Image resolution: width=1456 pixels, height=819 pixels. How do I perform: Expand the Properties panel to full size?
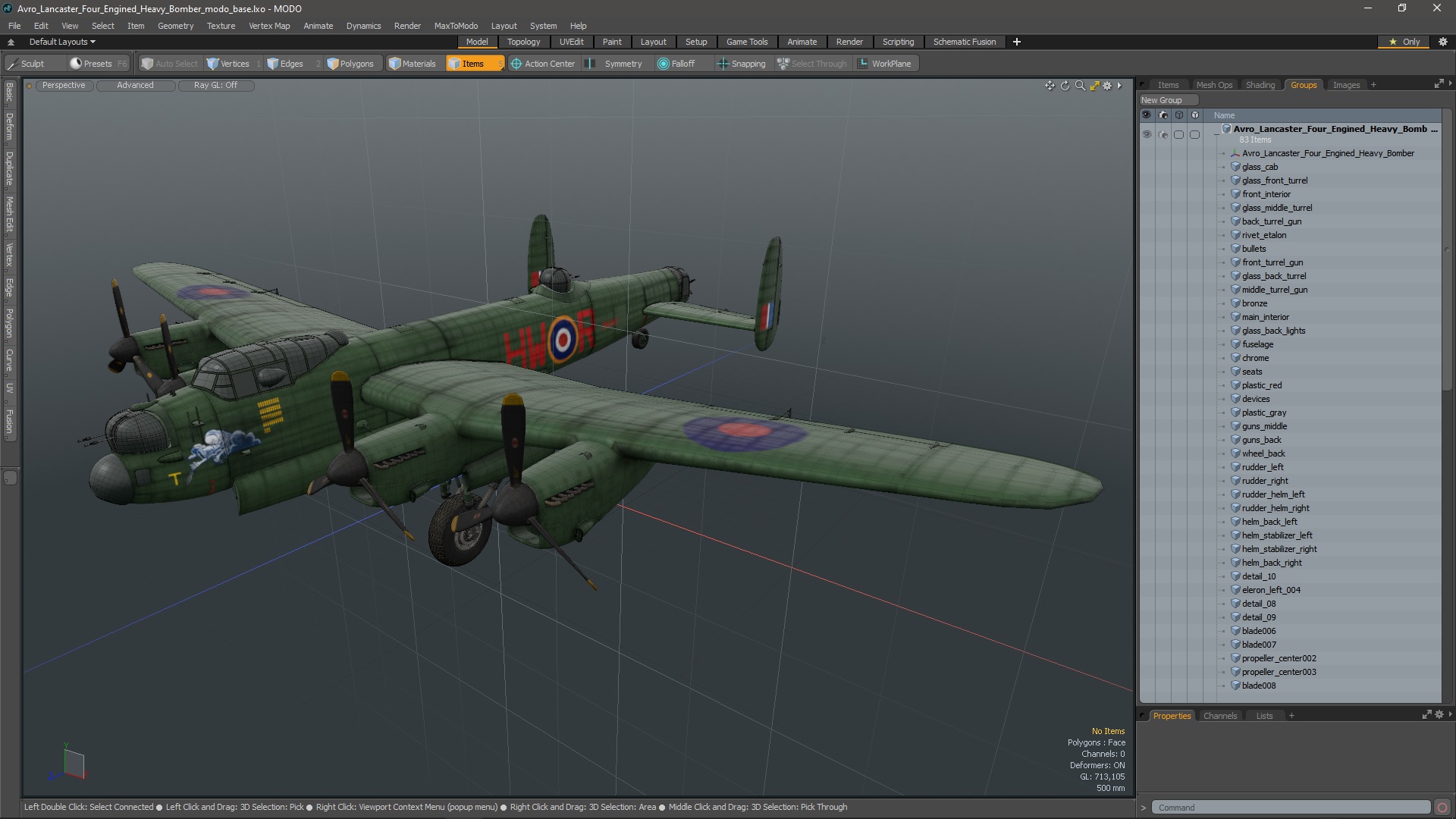1426,714
